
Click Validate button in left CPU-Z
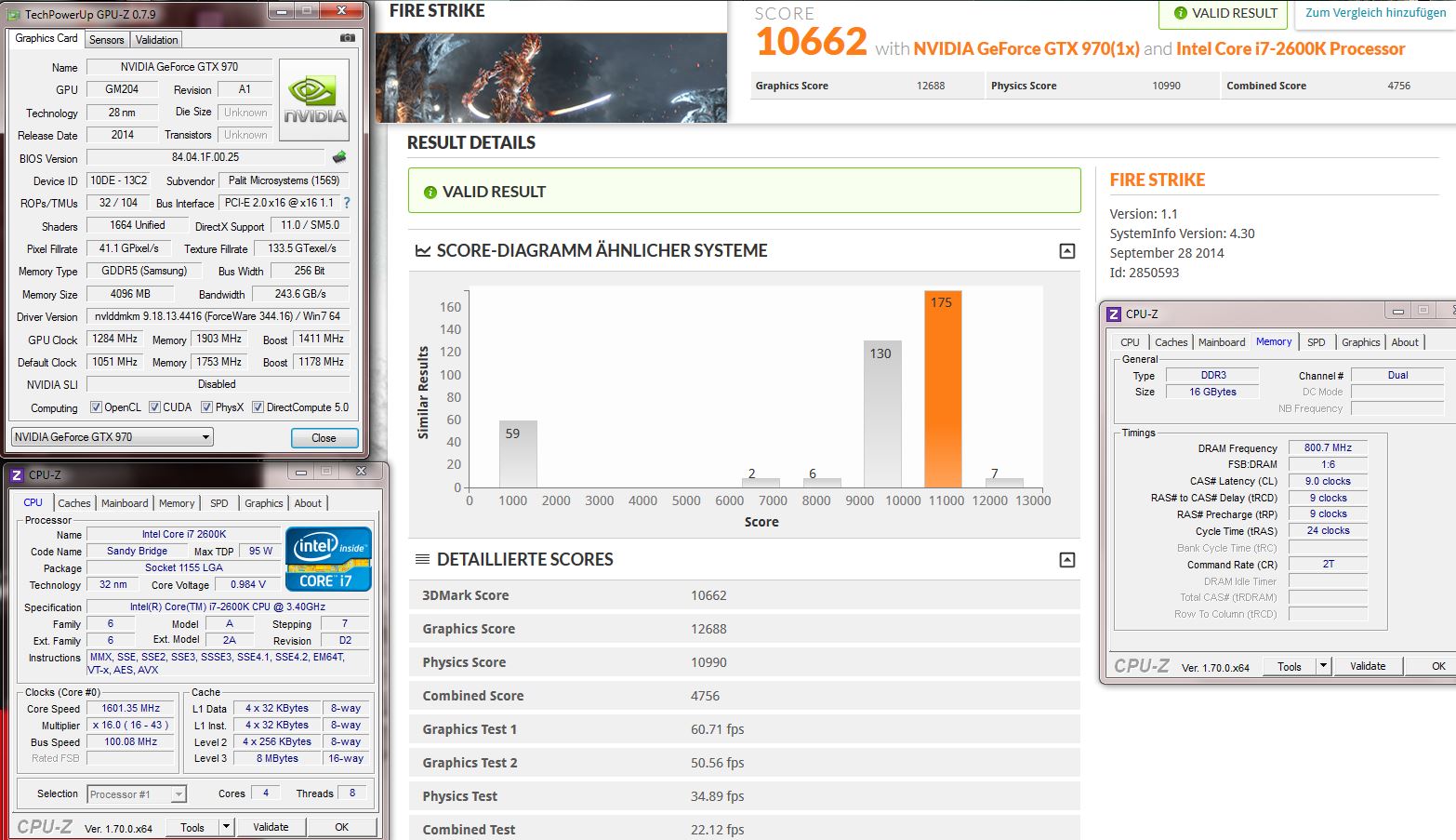coord(271,827)
